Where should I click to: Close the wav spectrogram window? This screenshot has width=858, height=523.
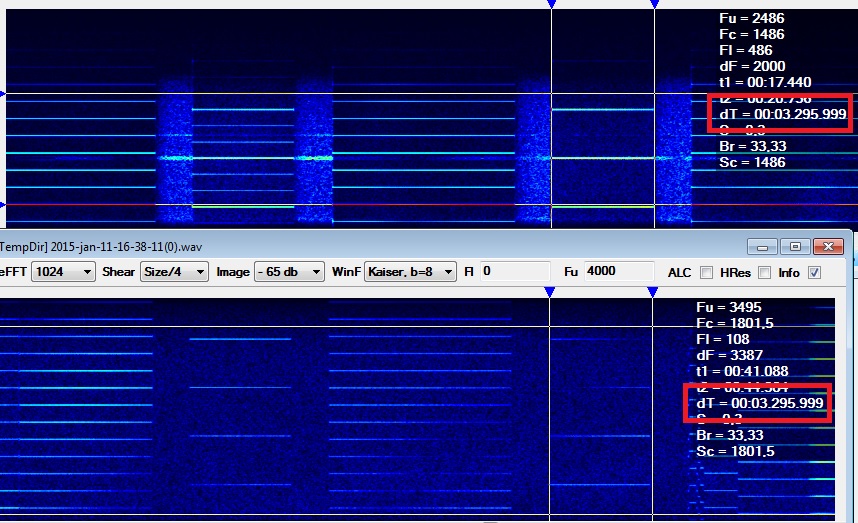(x=826, y=246)
